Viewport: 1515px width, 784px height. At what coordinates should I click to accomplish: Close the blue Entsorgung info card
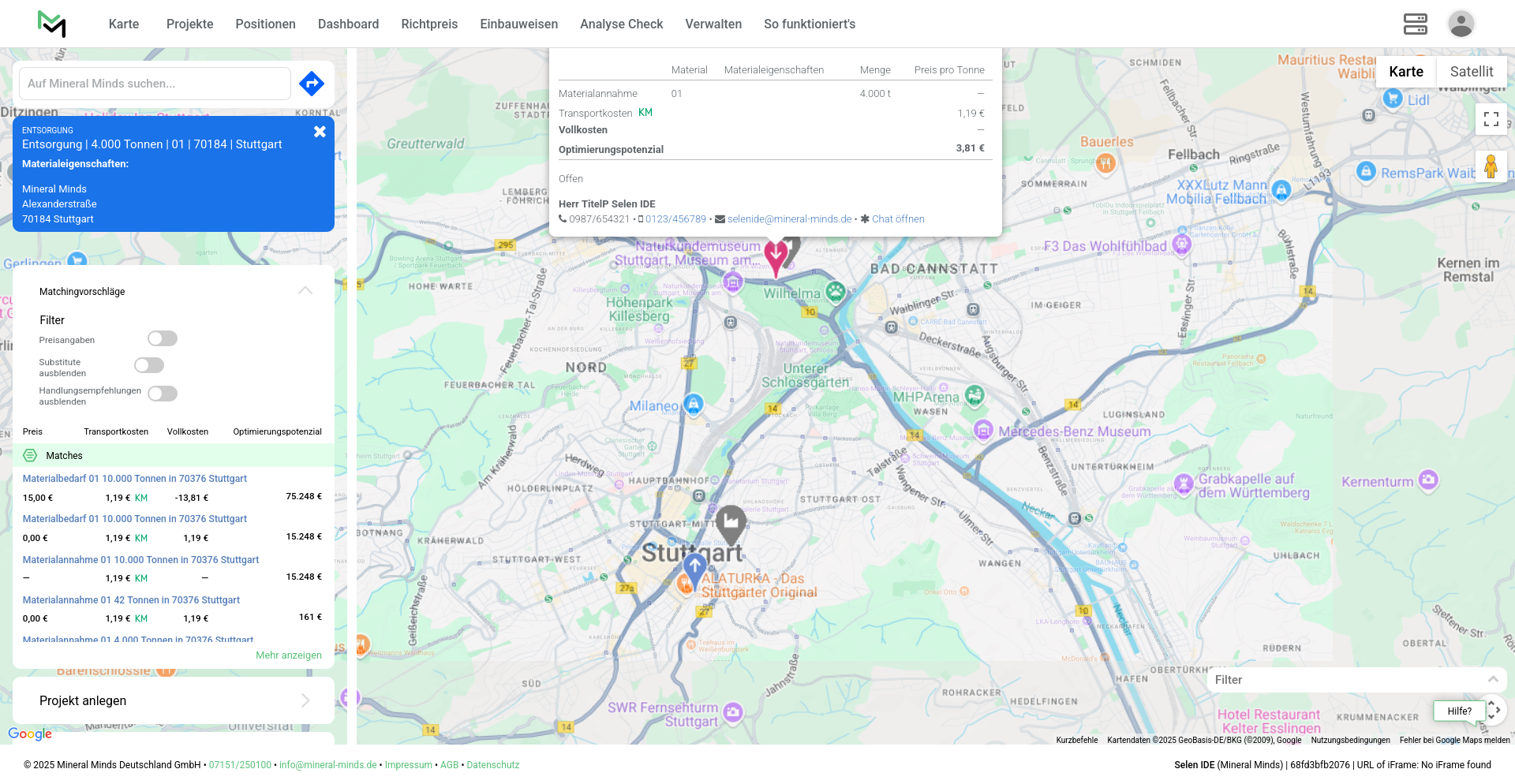[x=320, y=132]
